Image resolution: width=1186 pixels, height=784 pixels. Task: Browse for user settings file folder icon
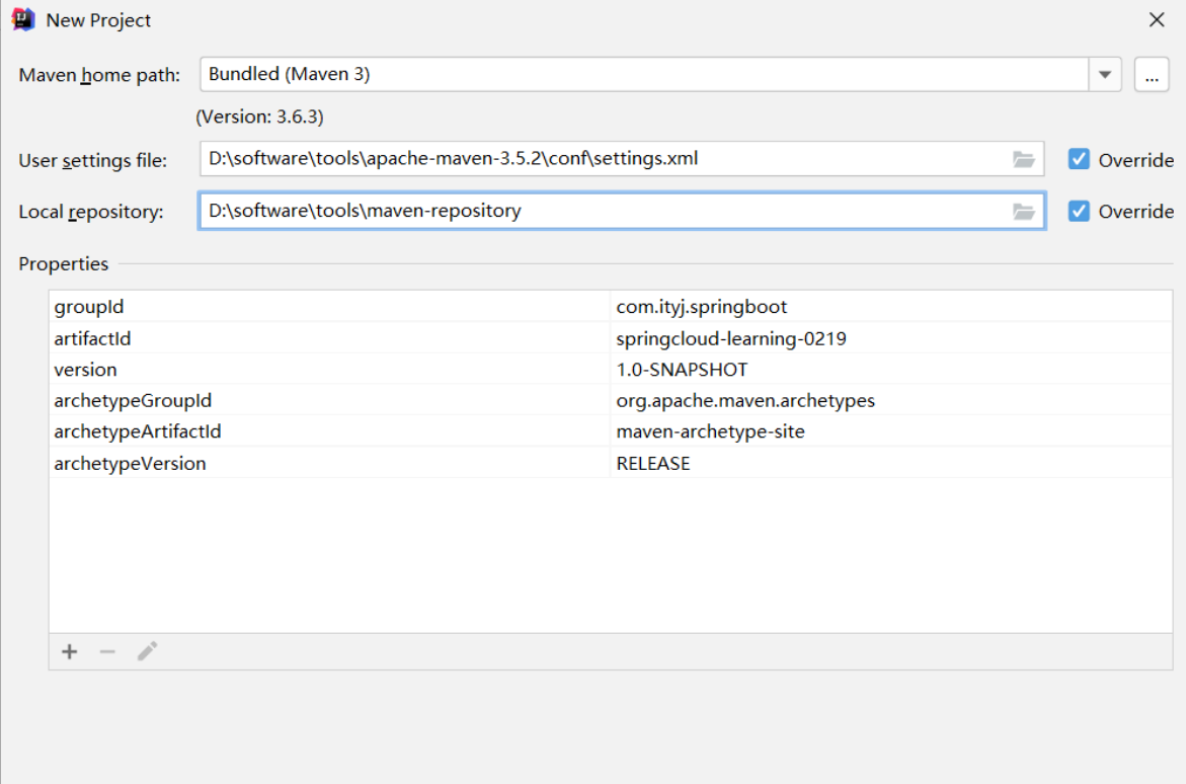(1023, 159)
